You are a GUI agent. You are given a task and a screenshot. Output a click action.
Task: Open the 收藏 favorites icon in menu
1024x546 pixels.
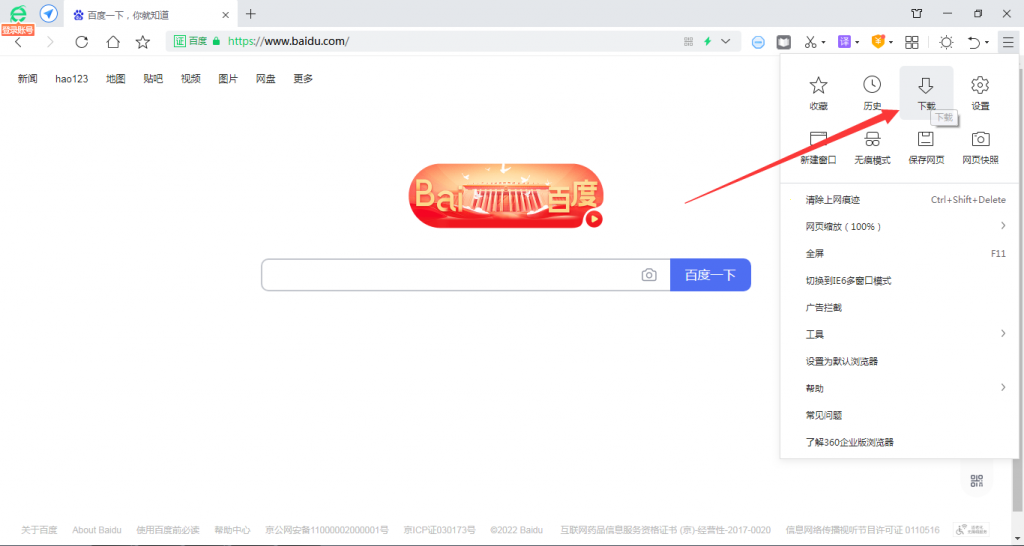click(818, 93)
